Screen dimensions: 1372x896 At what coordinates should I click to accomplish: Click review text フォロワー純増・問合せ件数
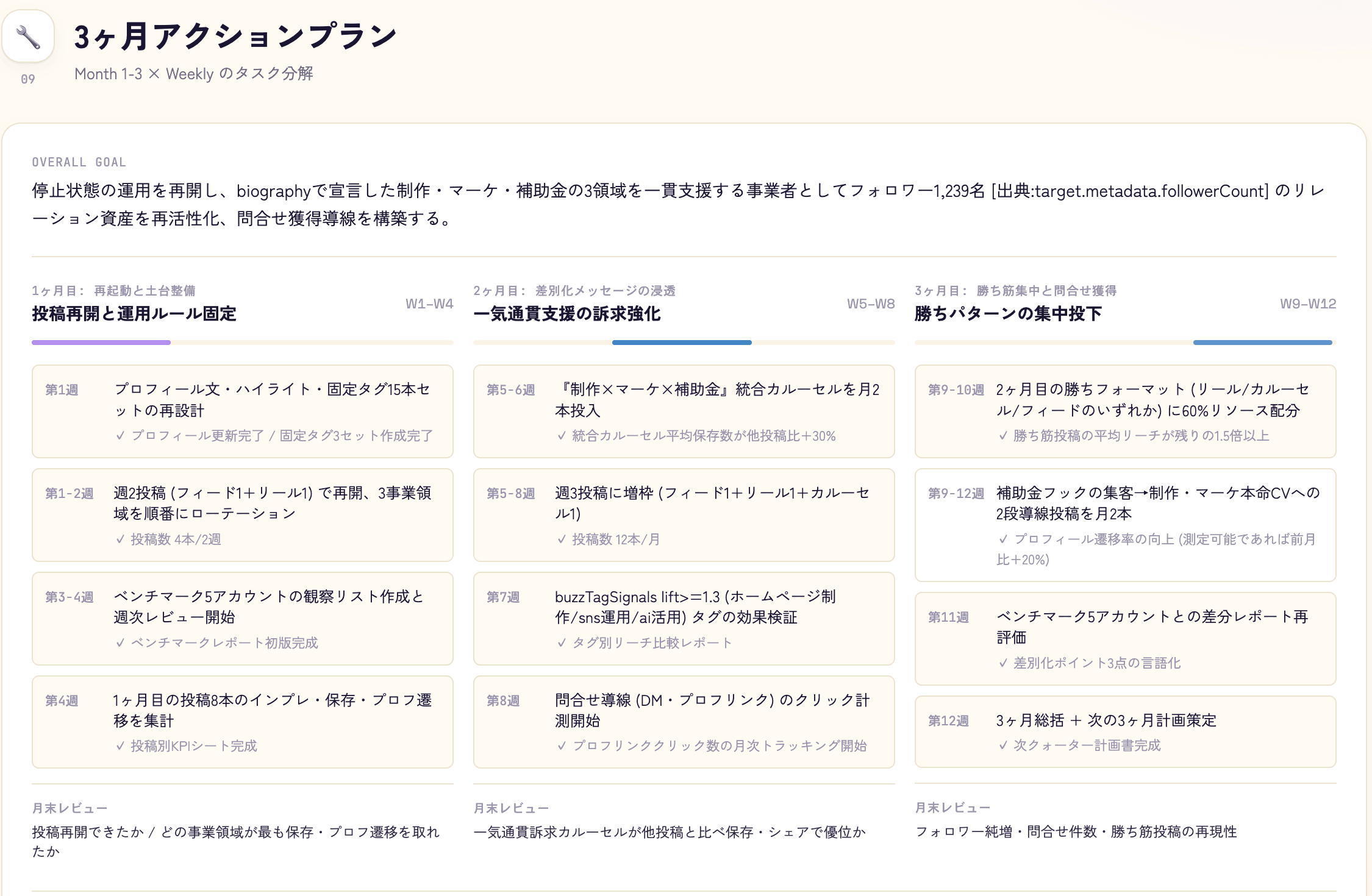1076,832
